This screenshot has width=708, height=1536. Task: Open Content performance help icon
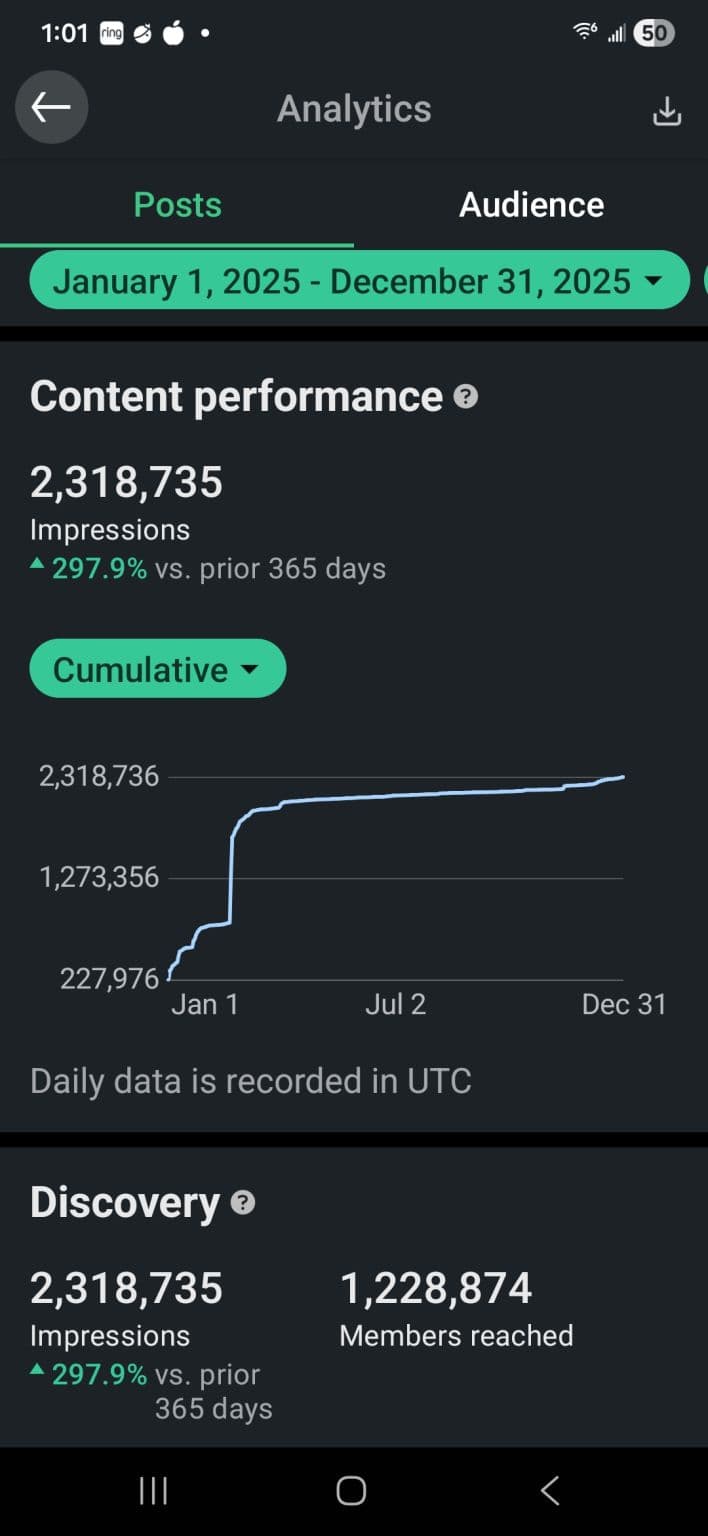(x=465, y=398)
